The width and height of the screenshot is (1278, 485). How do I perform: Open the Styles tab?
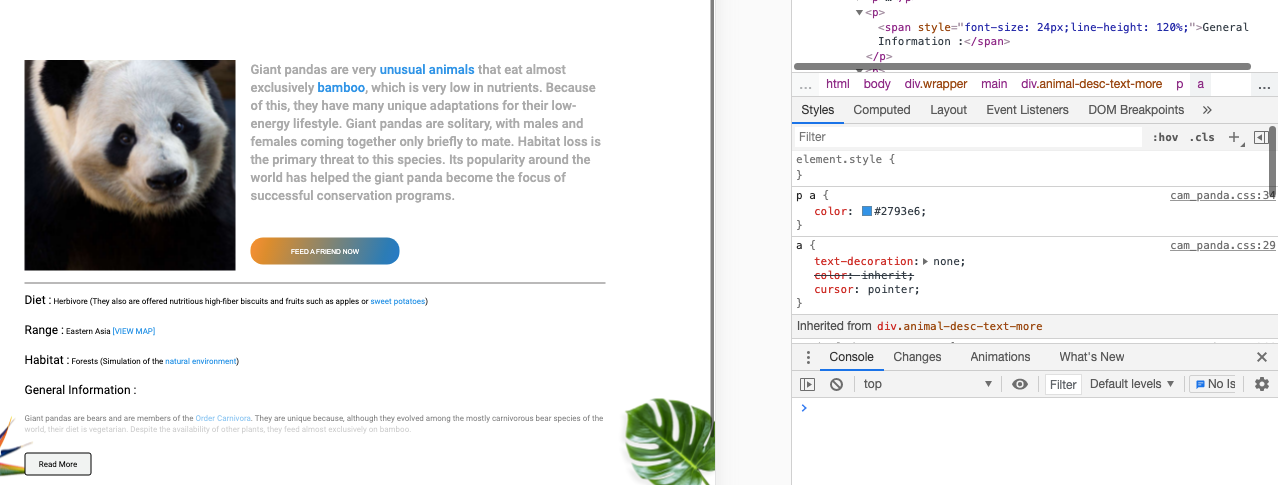click(817, 110)
